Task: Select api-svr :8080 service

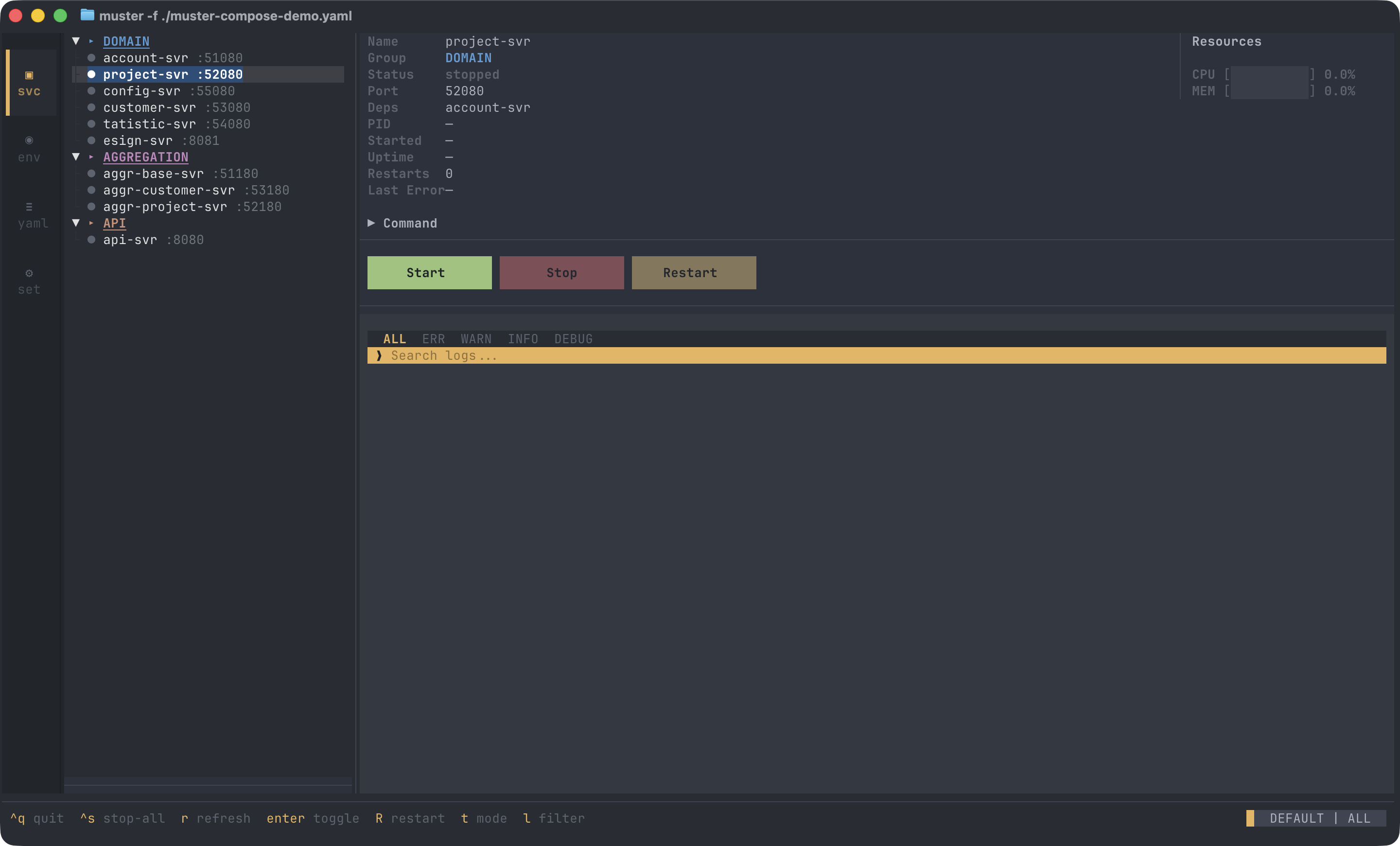Action: pos(154,240)
